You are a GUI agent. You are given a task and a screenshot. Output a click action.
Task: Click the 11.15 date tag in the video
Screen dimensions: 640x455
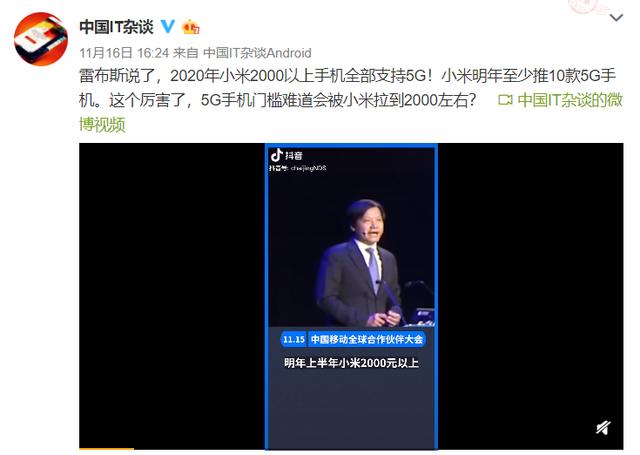[293, 339]
